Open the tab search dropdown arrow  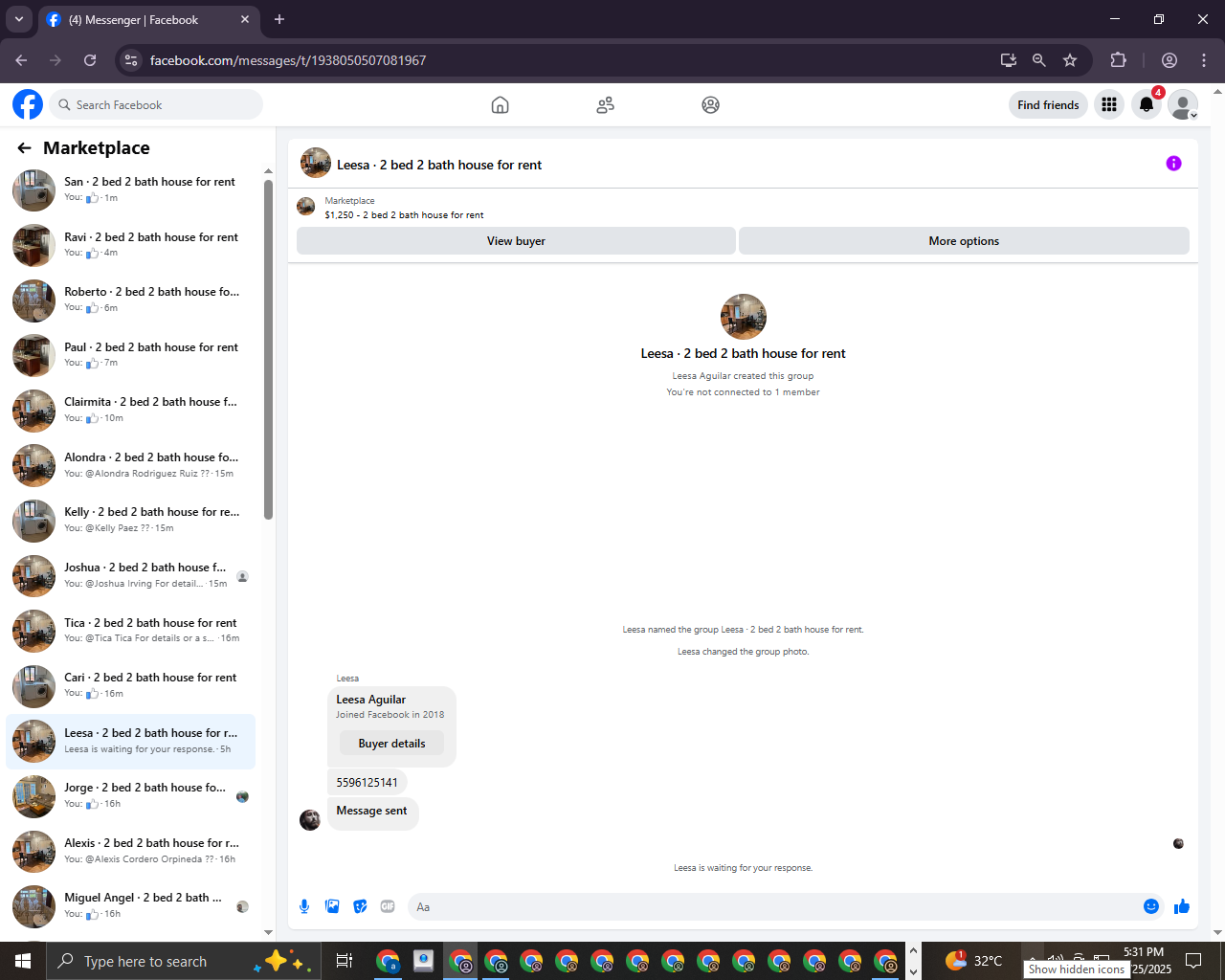(x=18, y=19)
